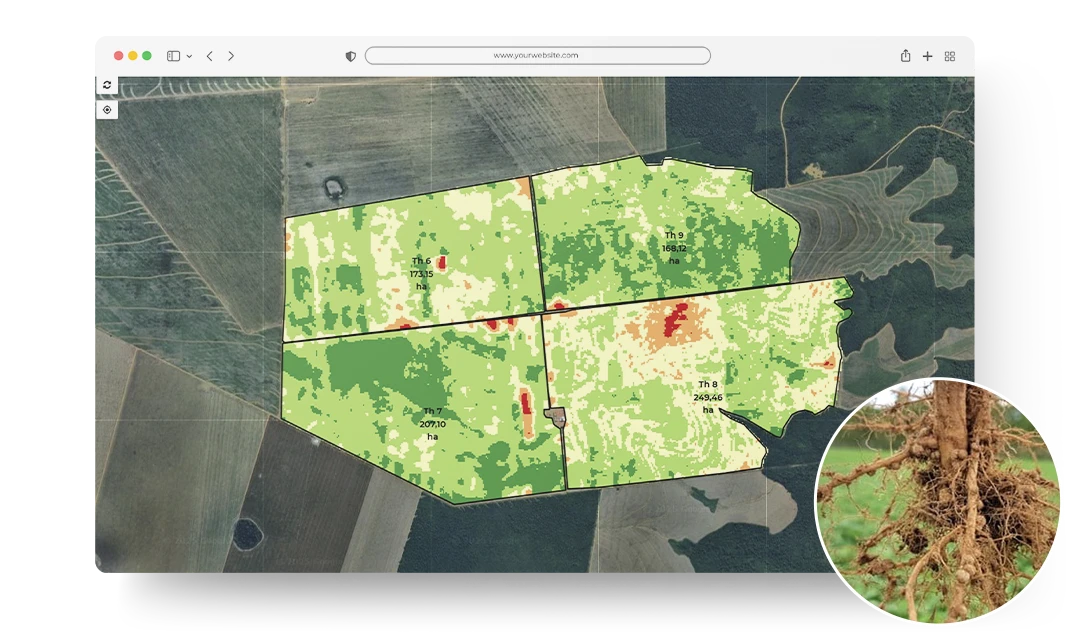Open a new tab with plus icon
1080x640 pixels.
pos(927,56)
